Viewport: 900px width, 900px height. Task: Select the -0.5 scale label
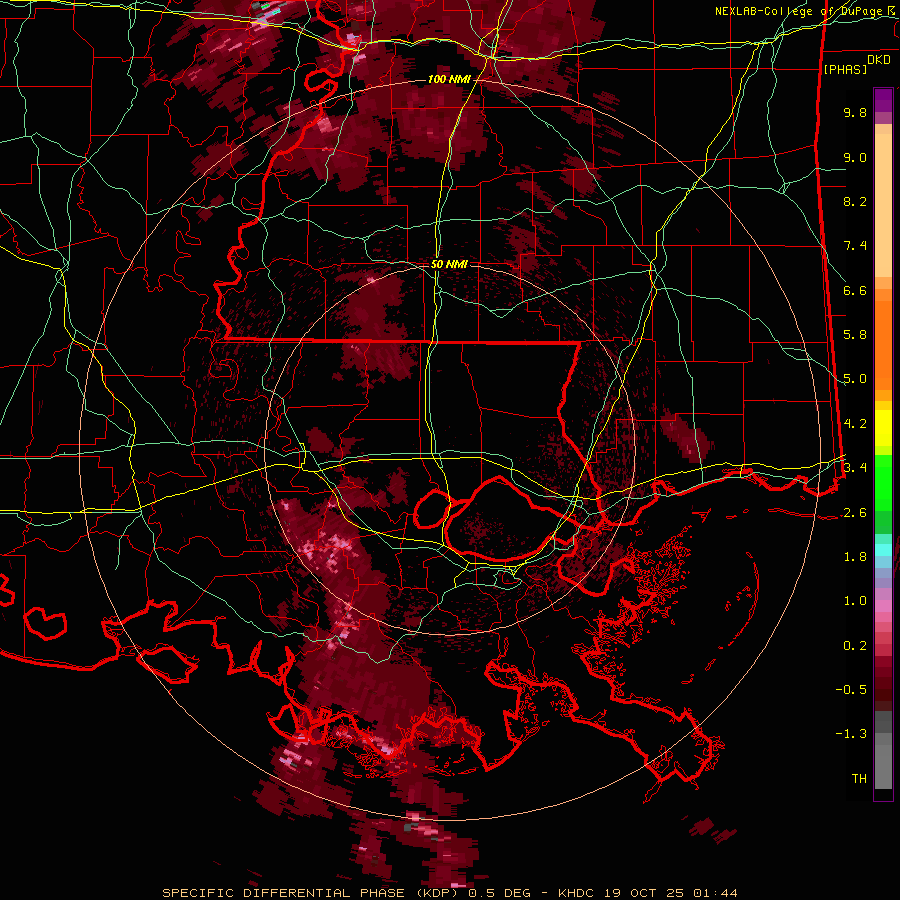851,689
